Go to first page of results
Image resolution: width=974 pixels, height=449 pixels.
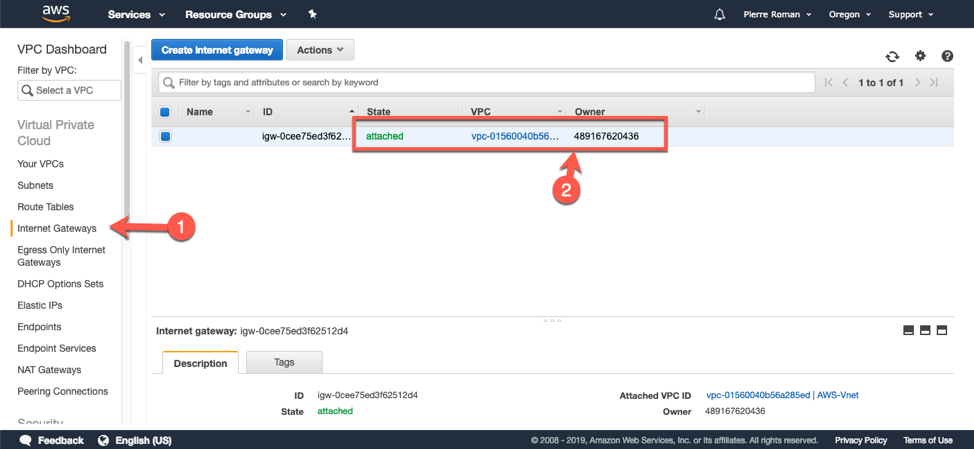[x=829, y=83]
